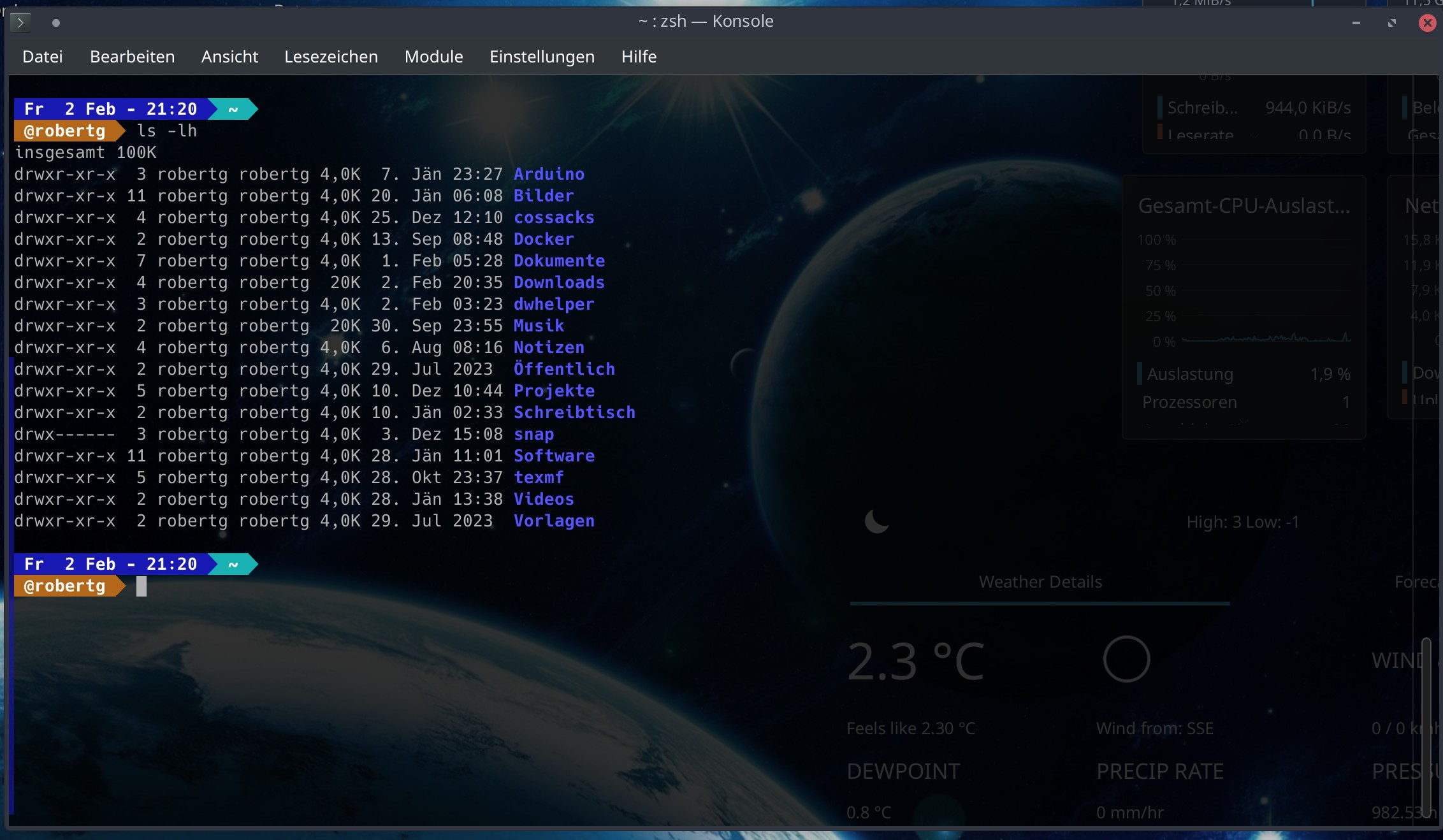
Task: Click the 'ls -lh' command text
Action: pos(166,131)
